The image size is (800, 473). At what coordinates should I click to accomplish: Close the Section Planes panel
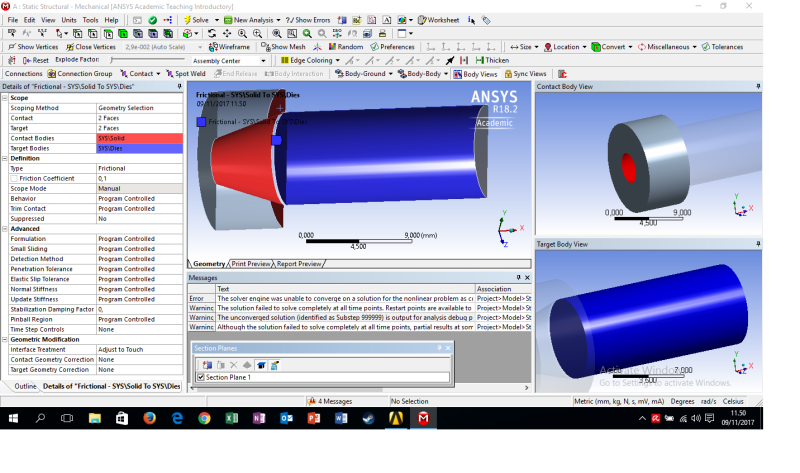click(x=448, y=348)
